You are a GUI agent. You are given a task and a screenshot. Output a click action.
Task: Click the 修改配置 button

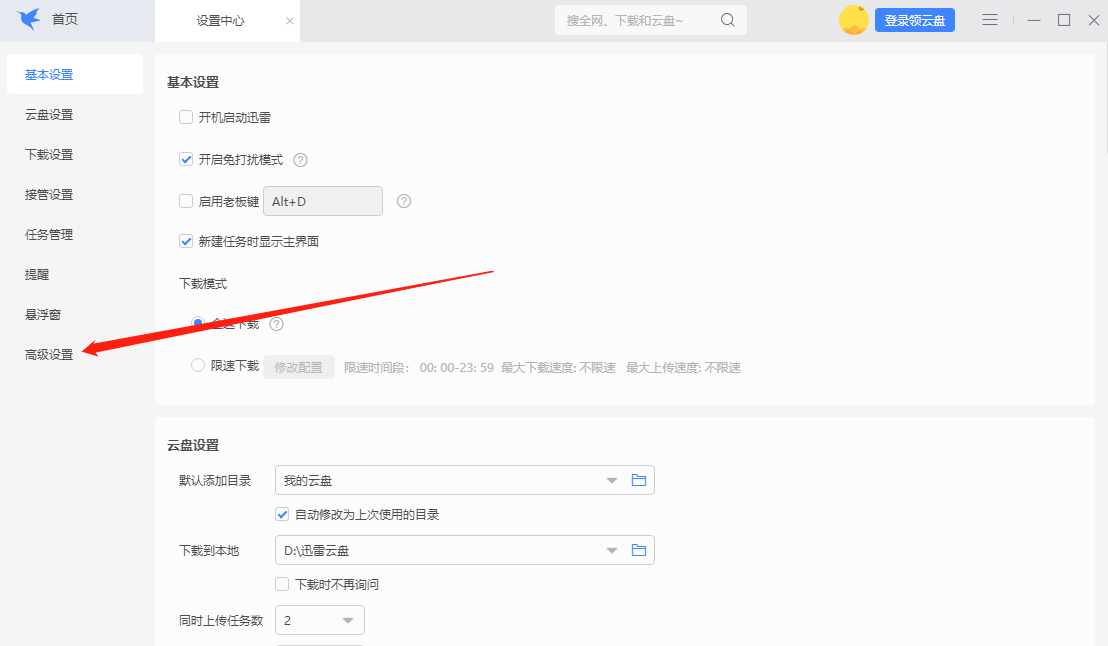coord(298,366)
